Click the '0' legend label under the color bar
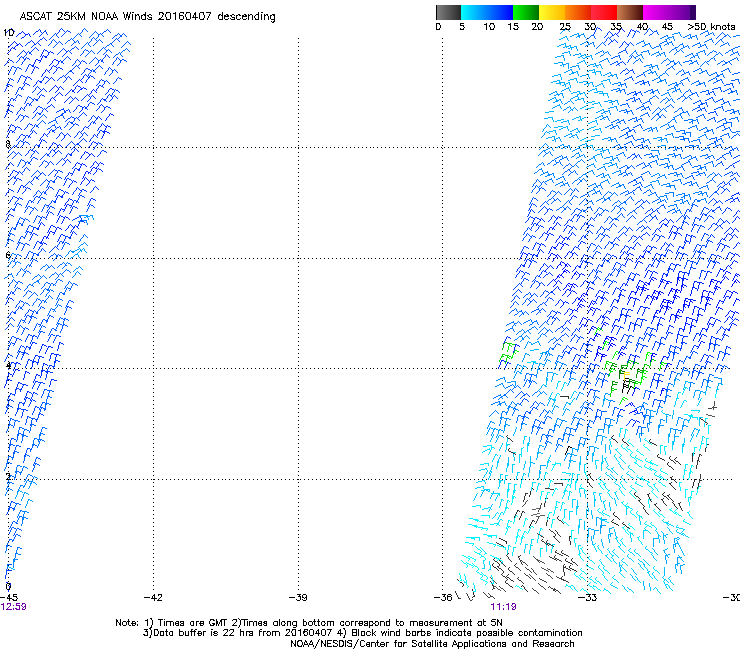The image size is (740, 650). pyautogui.click(x=438, y=26)
